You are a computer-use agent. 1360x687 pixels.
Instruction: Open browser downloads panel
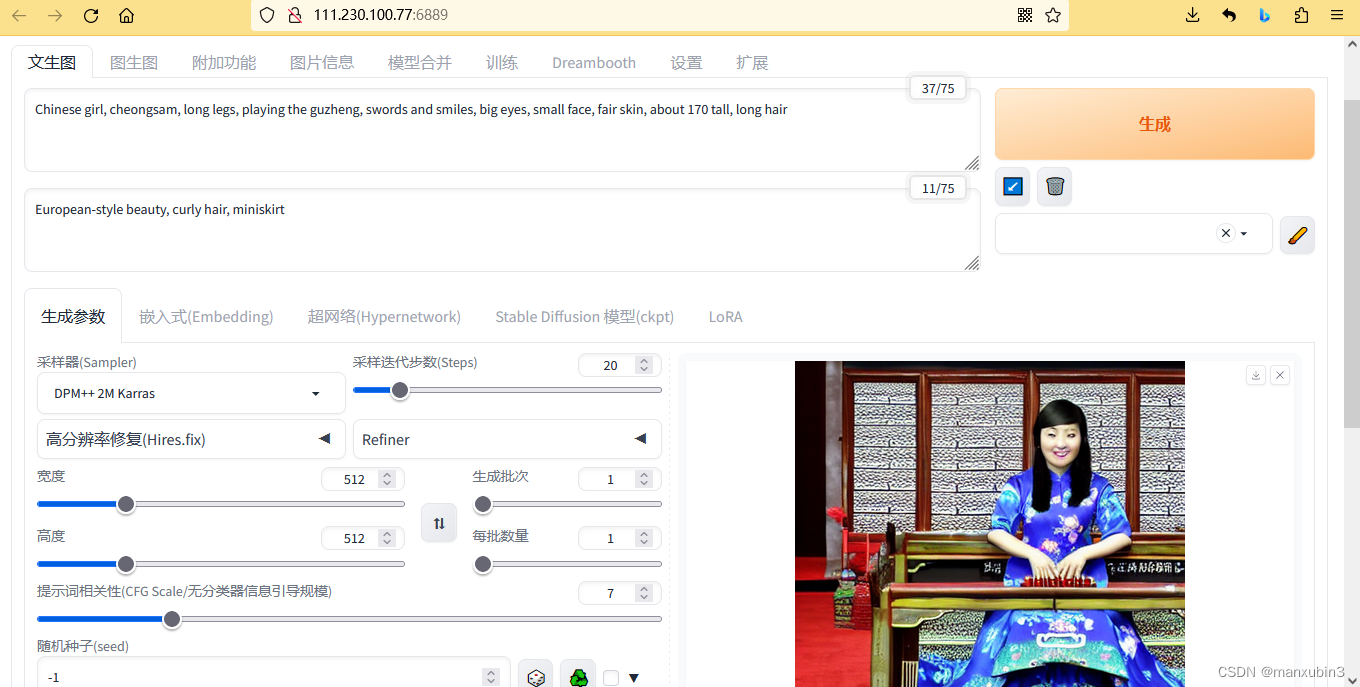point(1192,15)
